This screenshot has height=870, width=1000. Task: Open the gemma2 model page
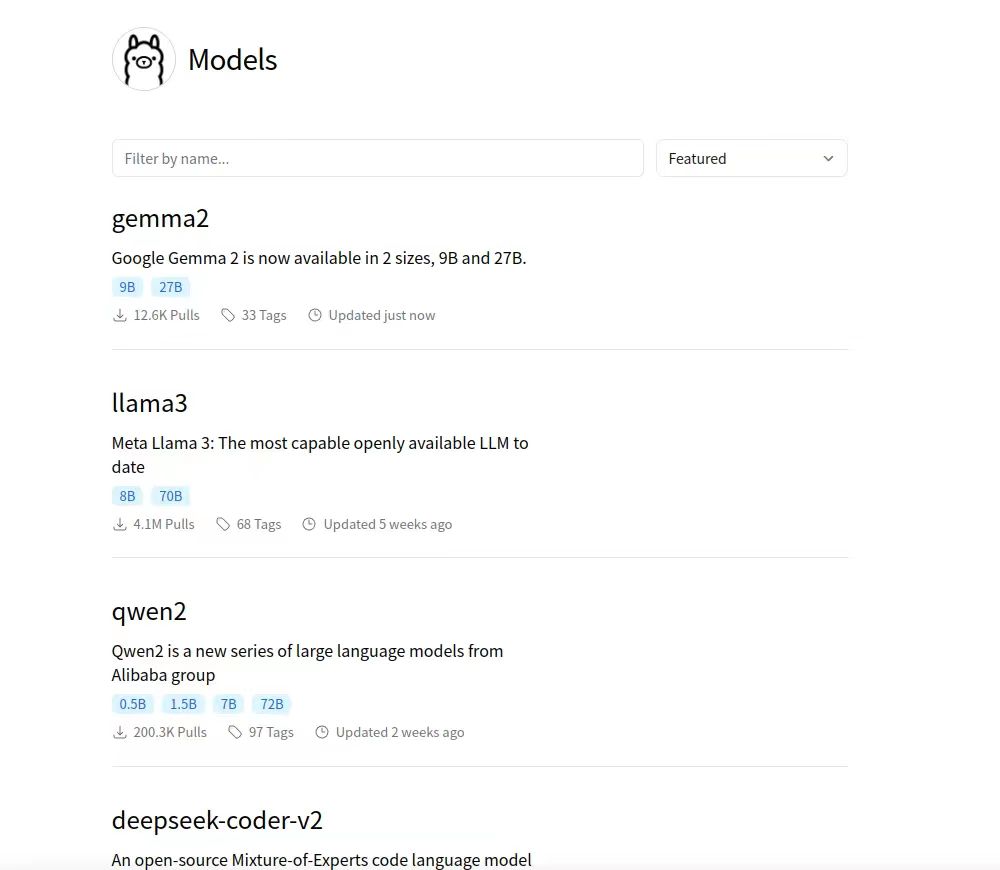160,219
